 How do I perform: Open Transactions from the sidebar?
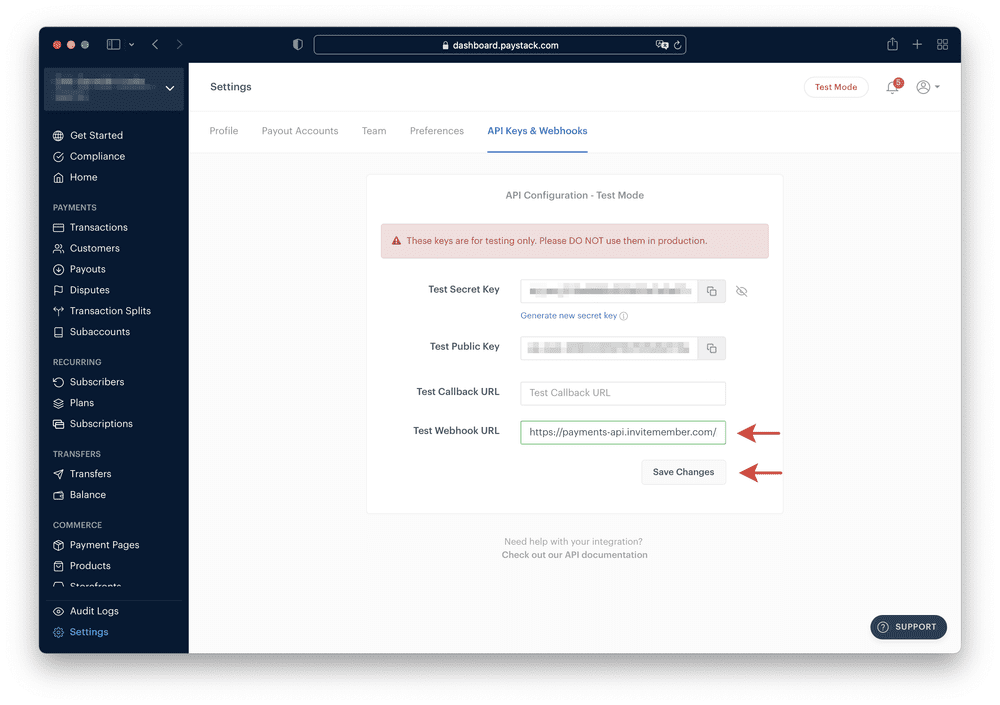coord(94,227)
